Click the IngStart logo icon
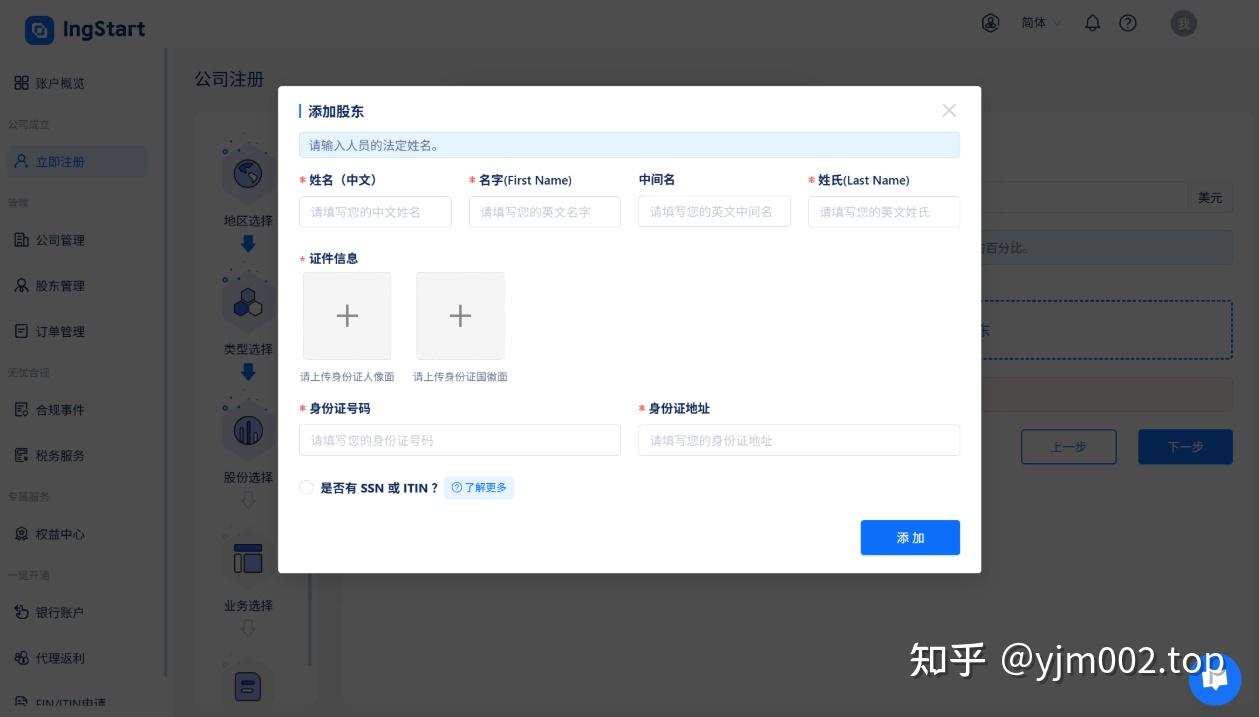This screenshot has width=1259, height=717. [39, 29]
